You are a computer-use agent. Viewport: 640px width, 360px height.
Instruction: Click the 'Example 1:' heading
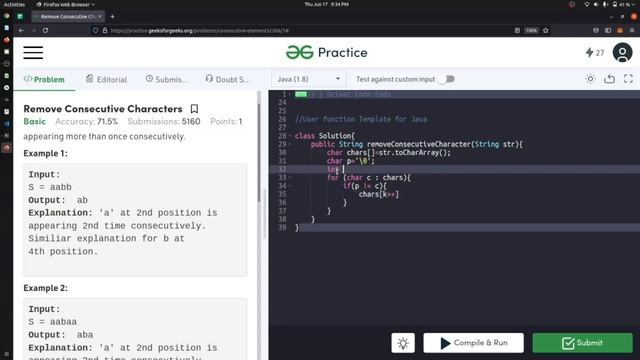point(45,153)
